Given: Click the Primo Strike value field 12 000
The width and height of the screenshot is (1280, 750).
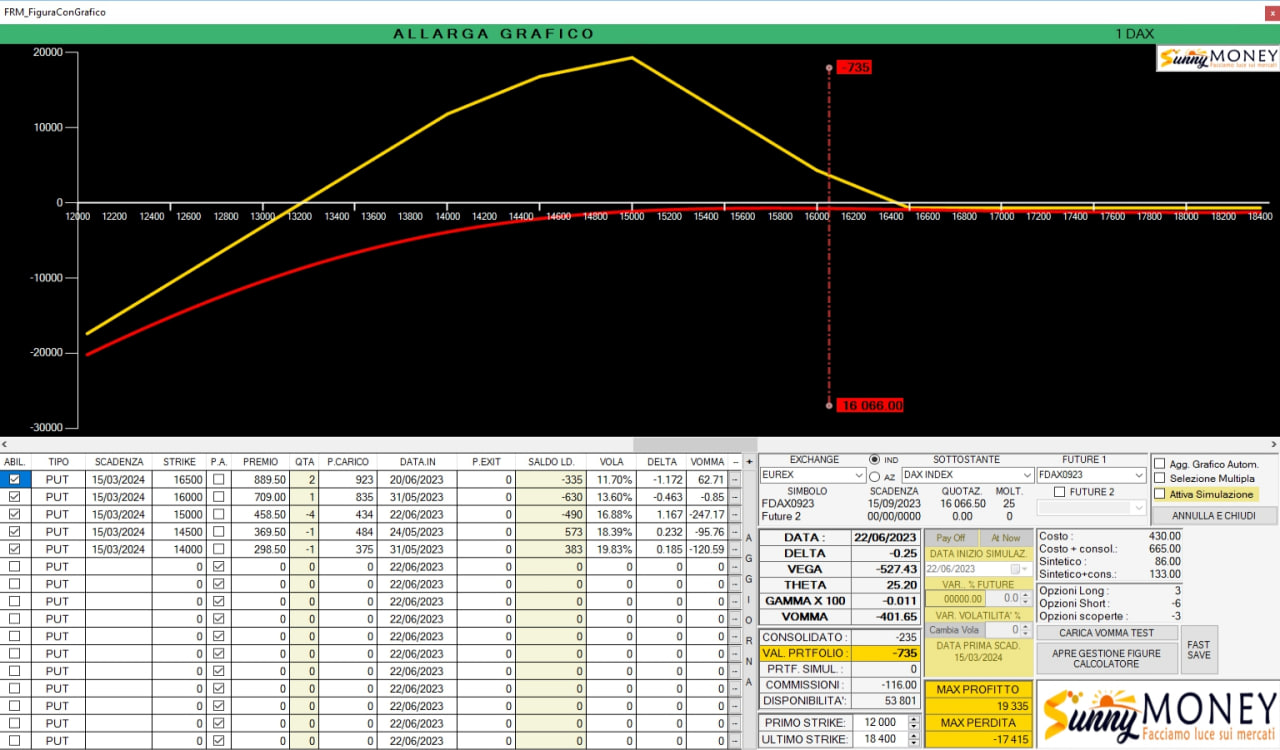Looking at the screenshot, I should pos(879,722).
